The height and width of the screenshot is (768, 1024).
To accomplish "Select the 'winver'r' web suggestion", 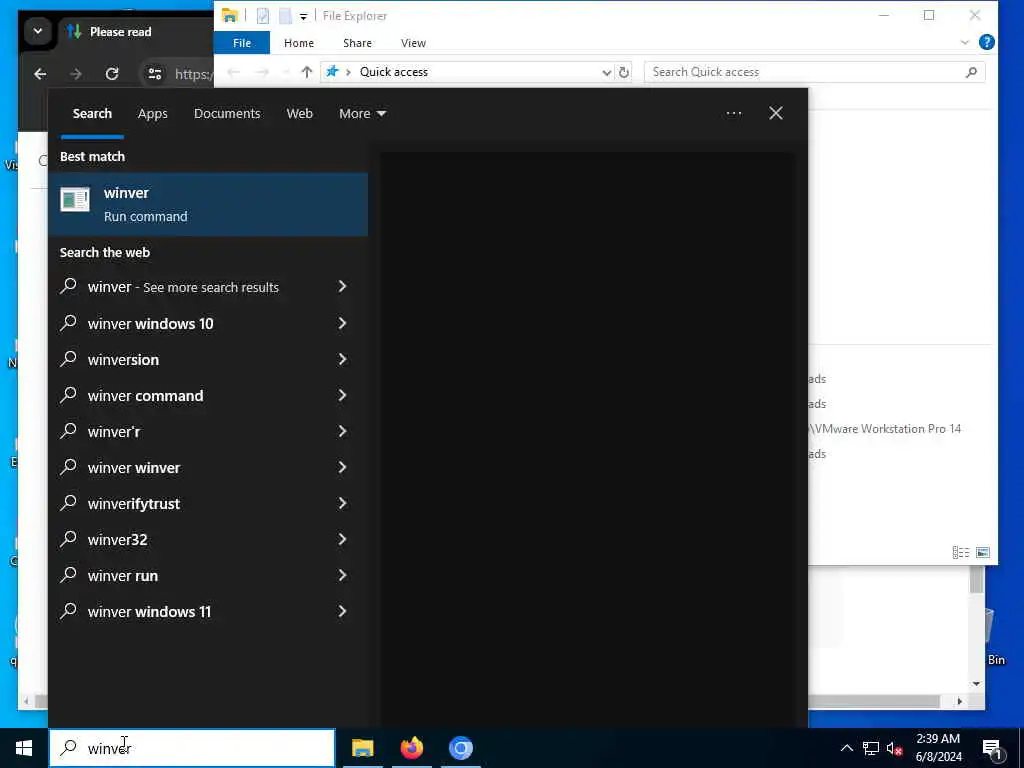I will [x=208, y=432].
